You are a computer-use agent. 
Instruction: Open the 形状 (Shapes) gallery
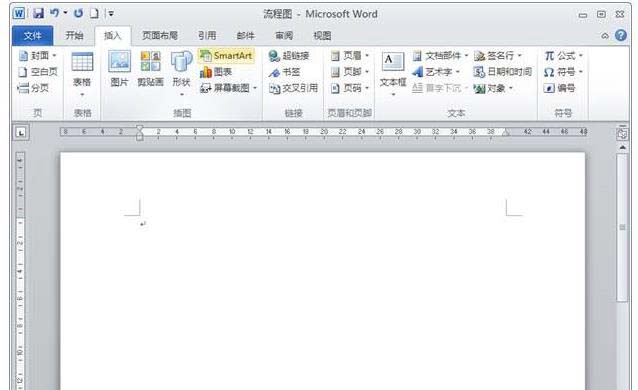(x=181, y=74)
